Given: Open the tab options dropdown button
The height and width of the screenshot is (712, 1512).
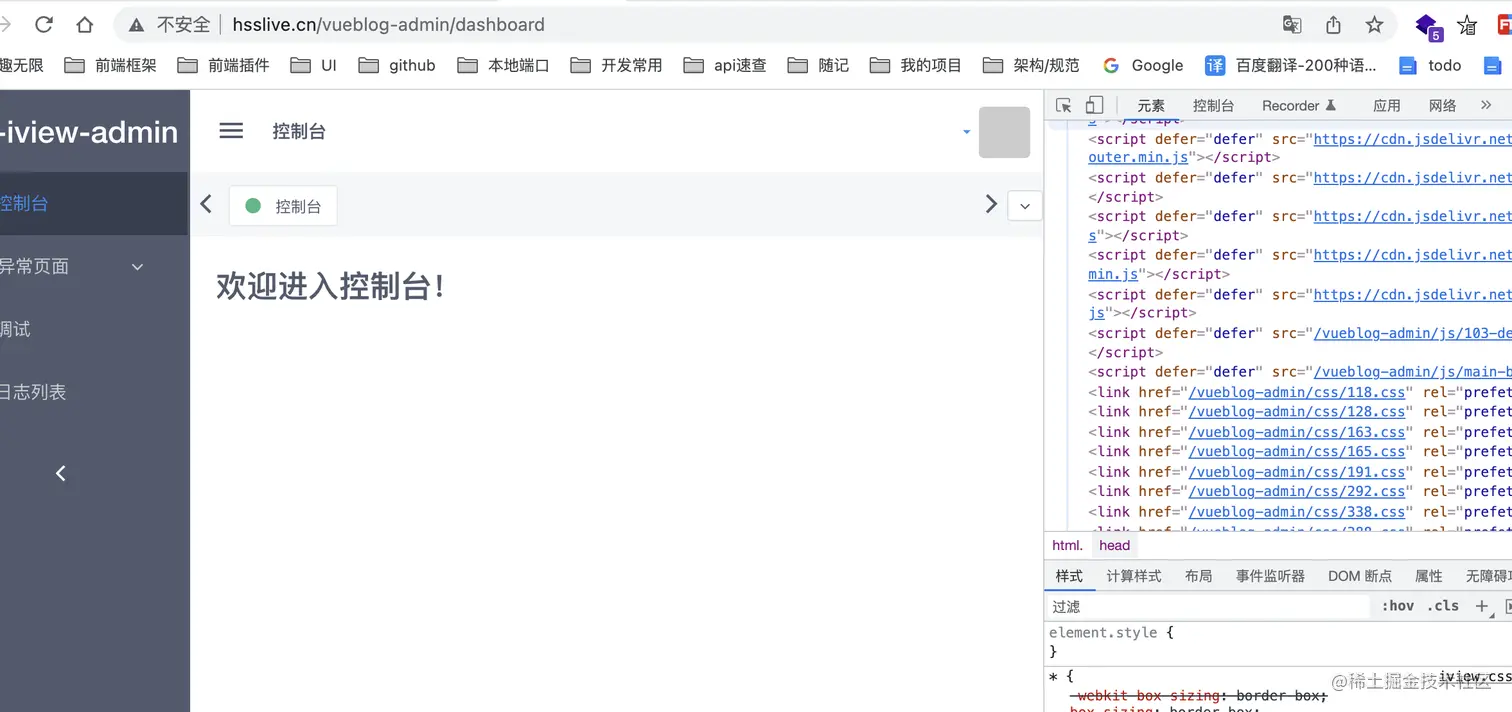Looking at the screenshot, I should (1025, 205).
